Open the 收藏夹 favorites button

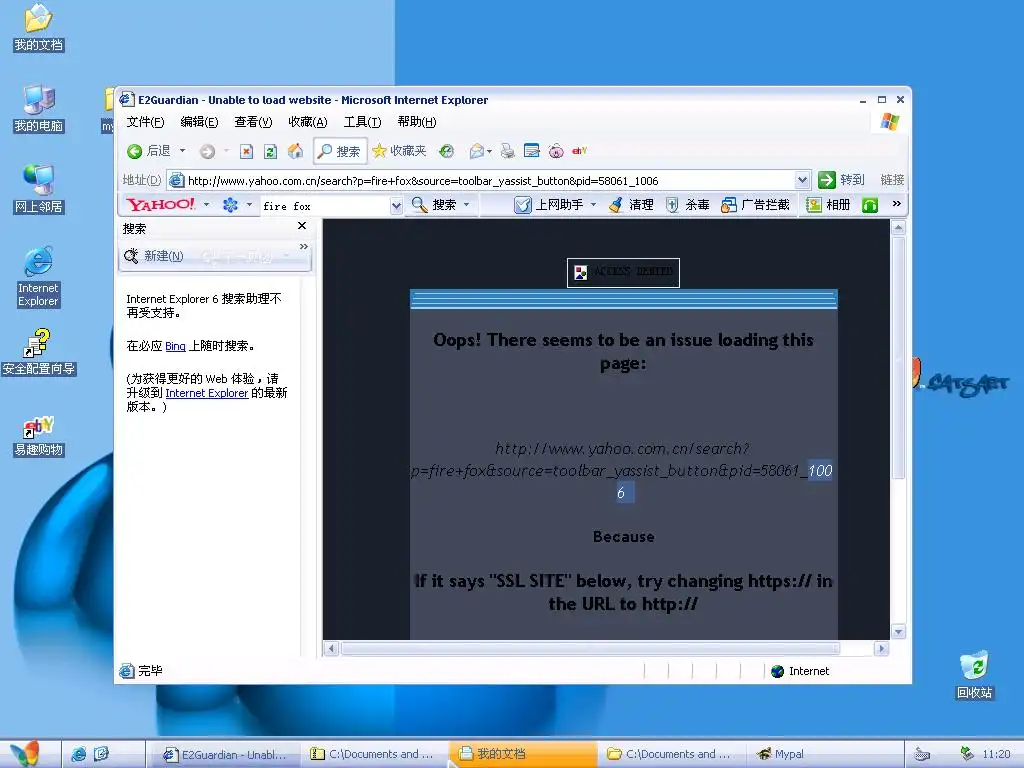pyautogui.click(x=399, y=152)
